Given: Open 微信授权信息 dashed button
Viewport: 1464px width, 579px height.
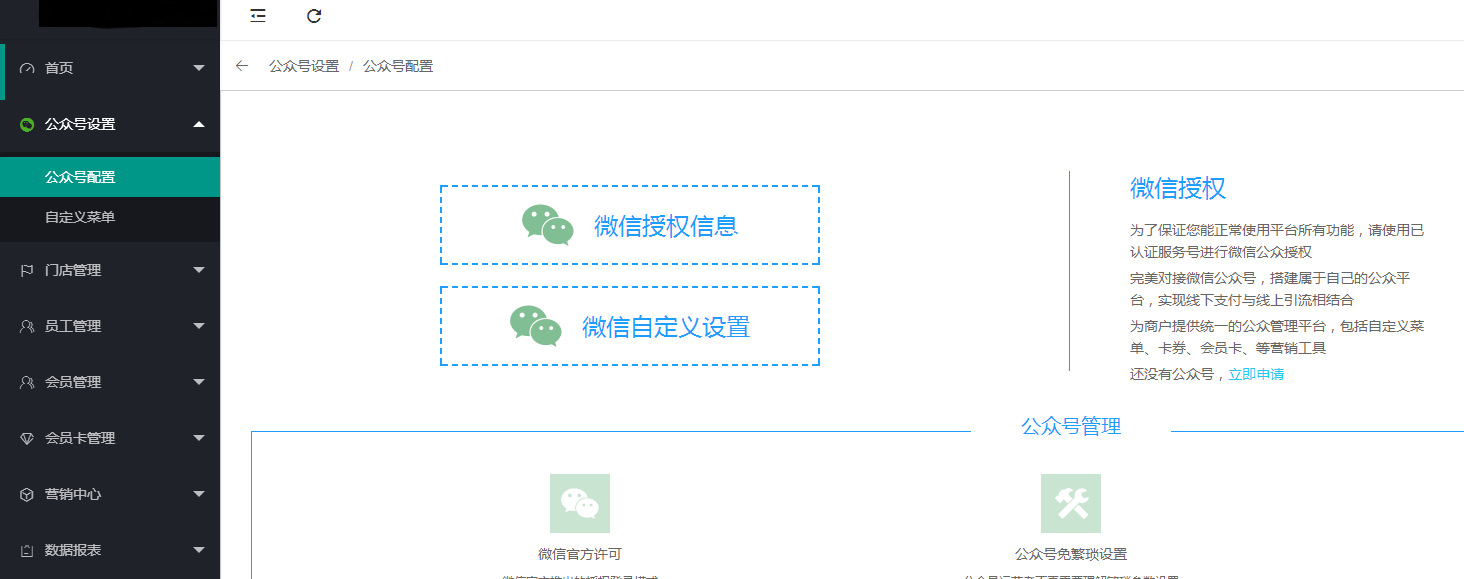Looking at the screenshot, I should click(x=630, y=225).
